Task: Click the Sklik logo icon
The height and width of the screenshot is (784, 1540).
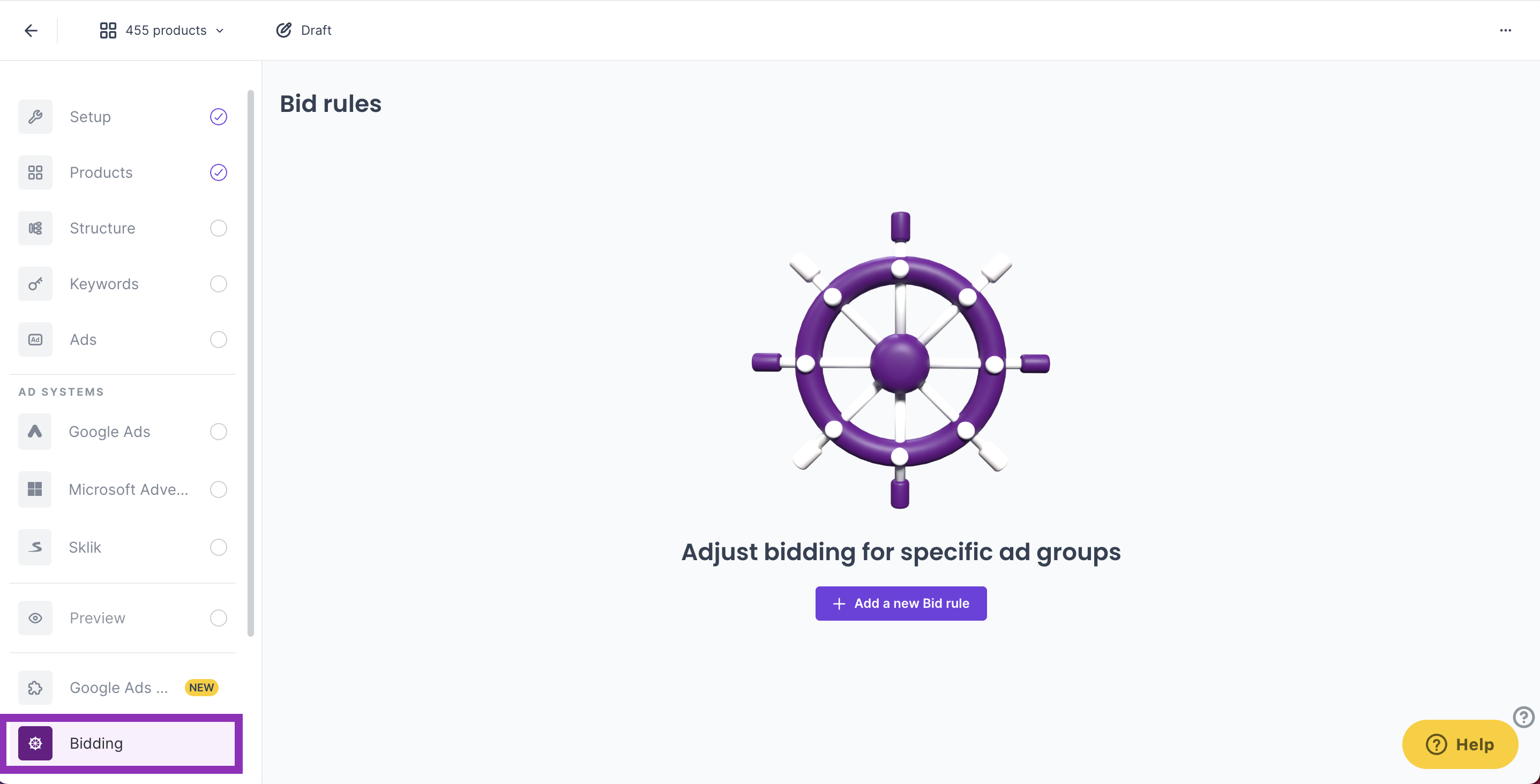Action: 35,547
